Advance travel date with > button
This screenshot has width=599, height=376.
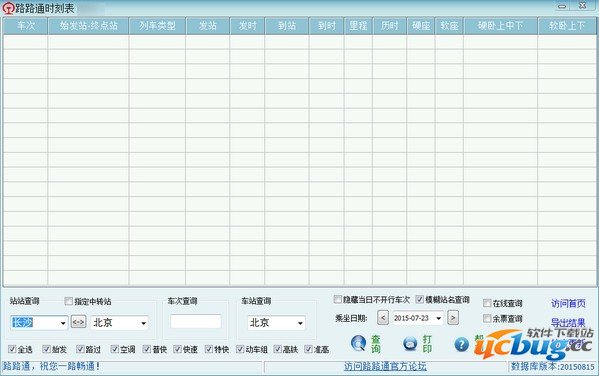point(453,318)
